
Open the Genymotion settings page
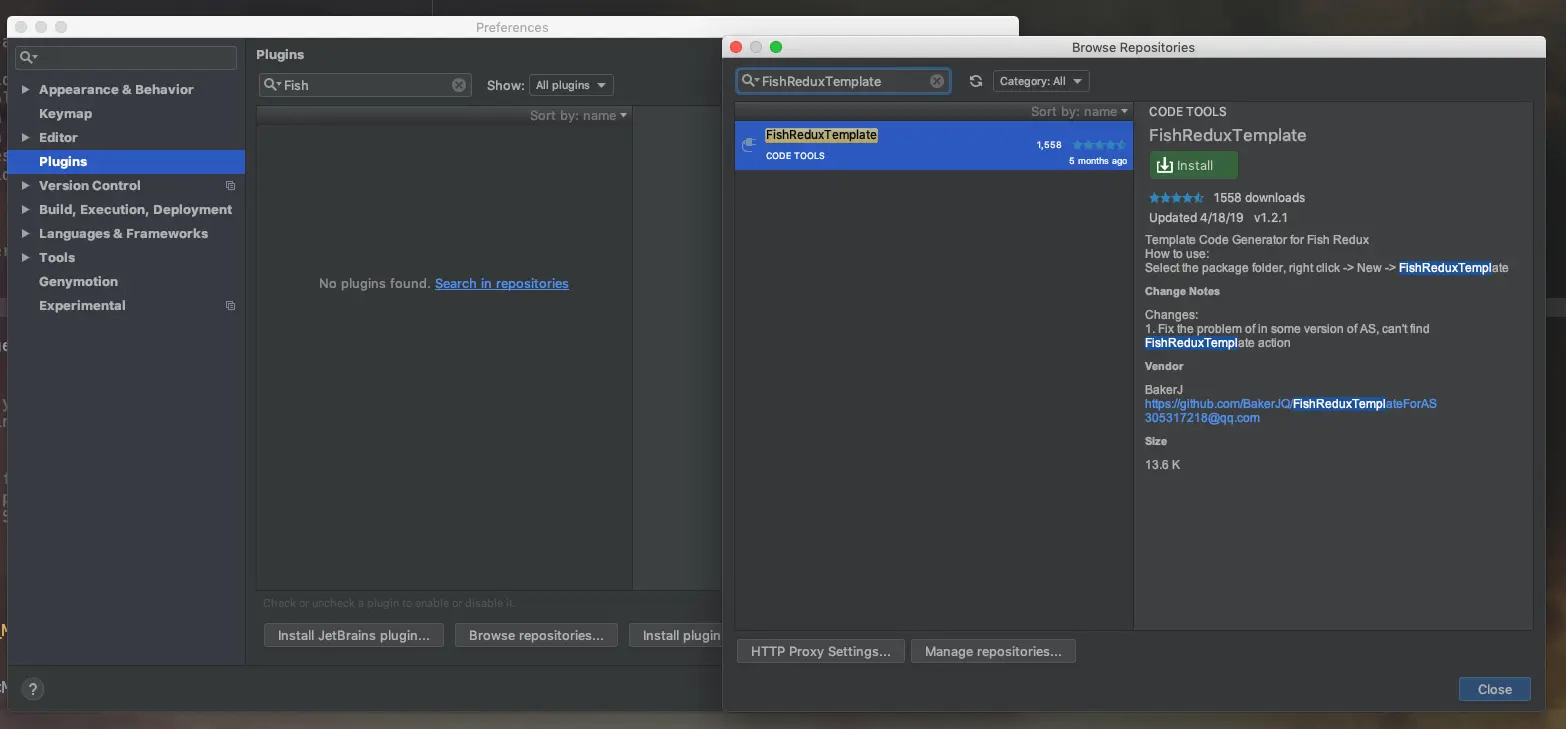[x=78, y=282]
